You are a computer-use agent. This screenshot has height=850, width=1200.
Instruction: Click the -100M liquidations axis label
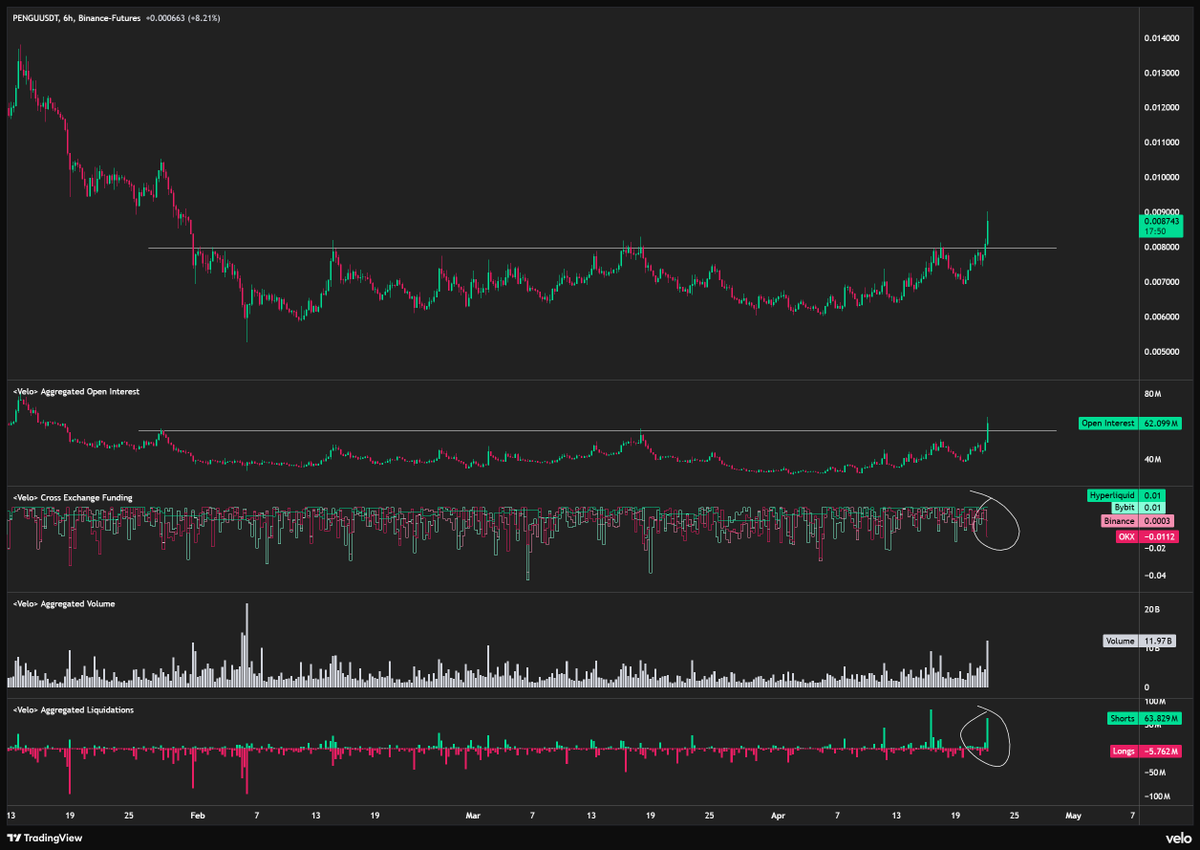point(1157,796)
